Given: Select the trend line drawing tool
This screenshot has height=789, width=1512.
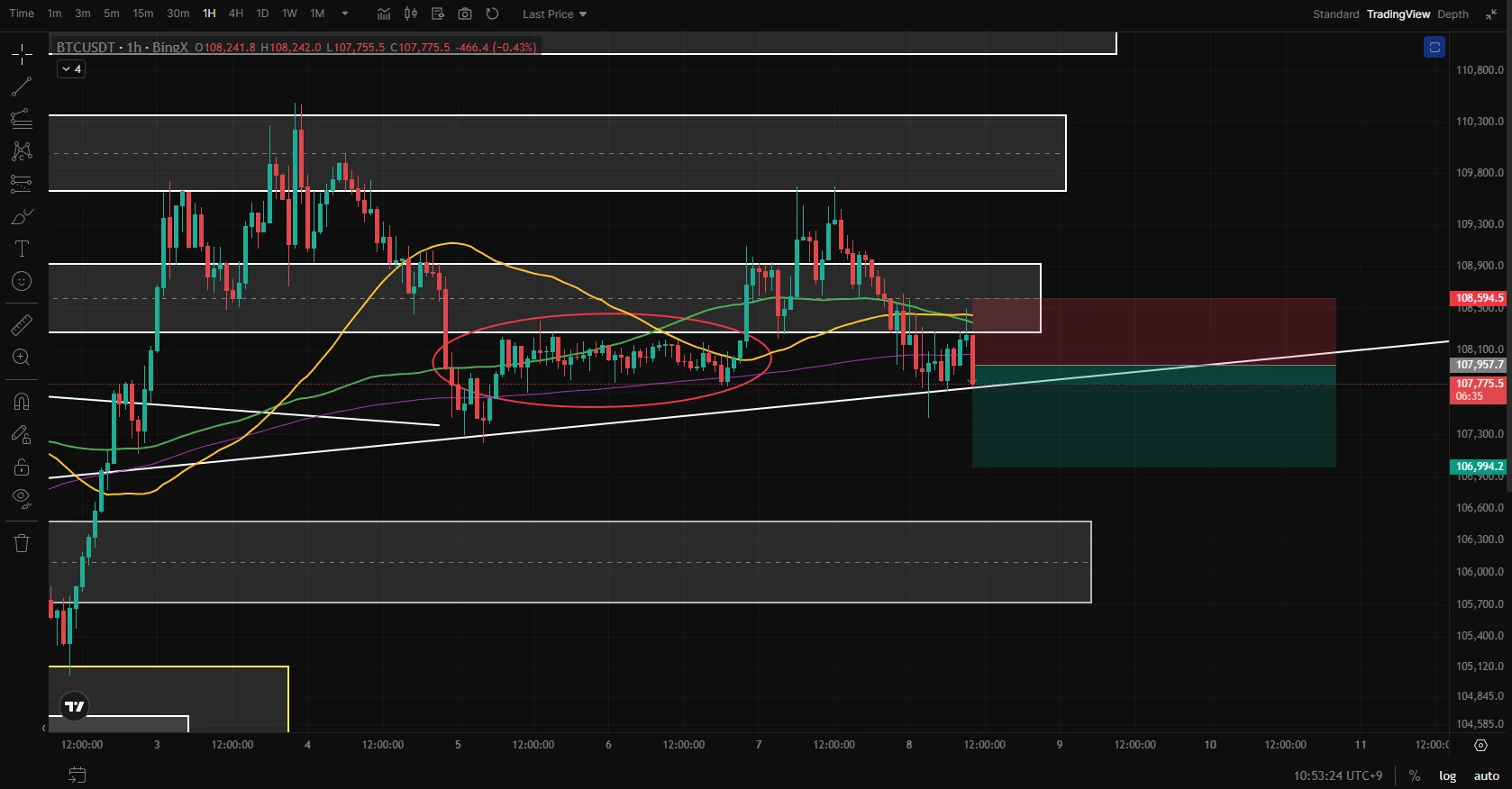Looking at the screenshot, I should pyautogui.click(x=22, y=86).
